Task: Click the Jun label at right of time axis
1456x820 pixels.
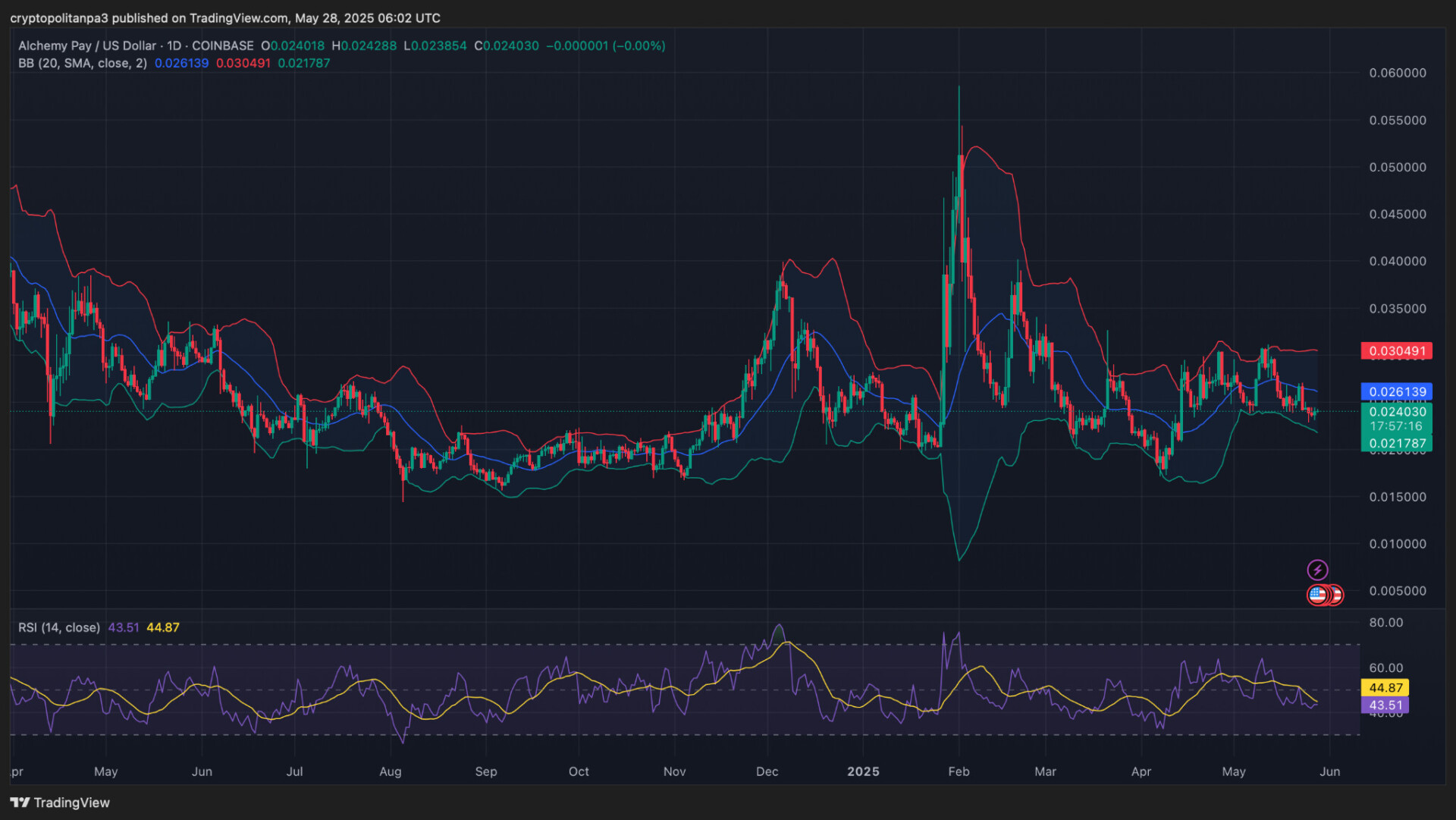Action: tap(1329, 771)
